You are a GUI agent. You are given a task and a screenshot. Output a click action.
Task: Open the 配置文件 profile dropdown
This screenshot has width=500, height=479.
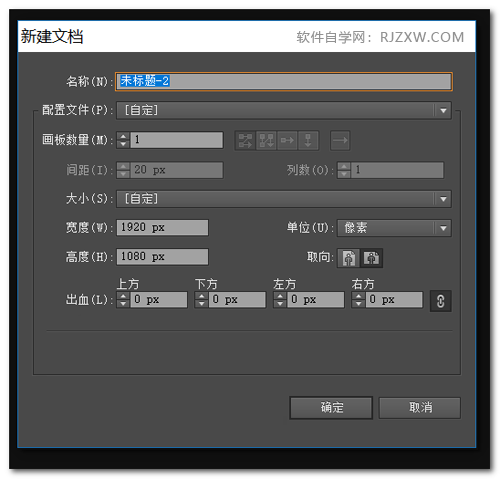click(284, 110)
